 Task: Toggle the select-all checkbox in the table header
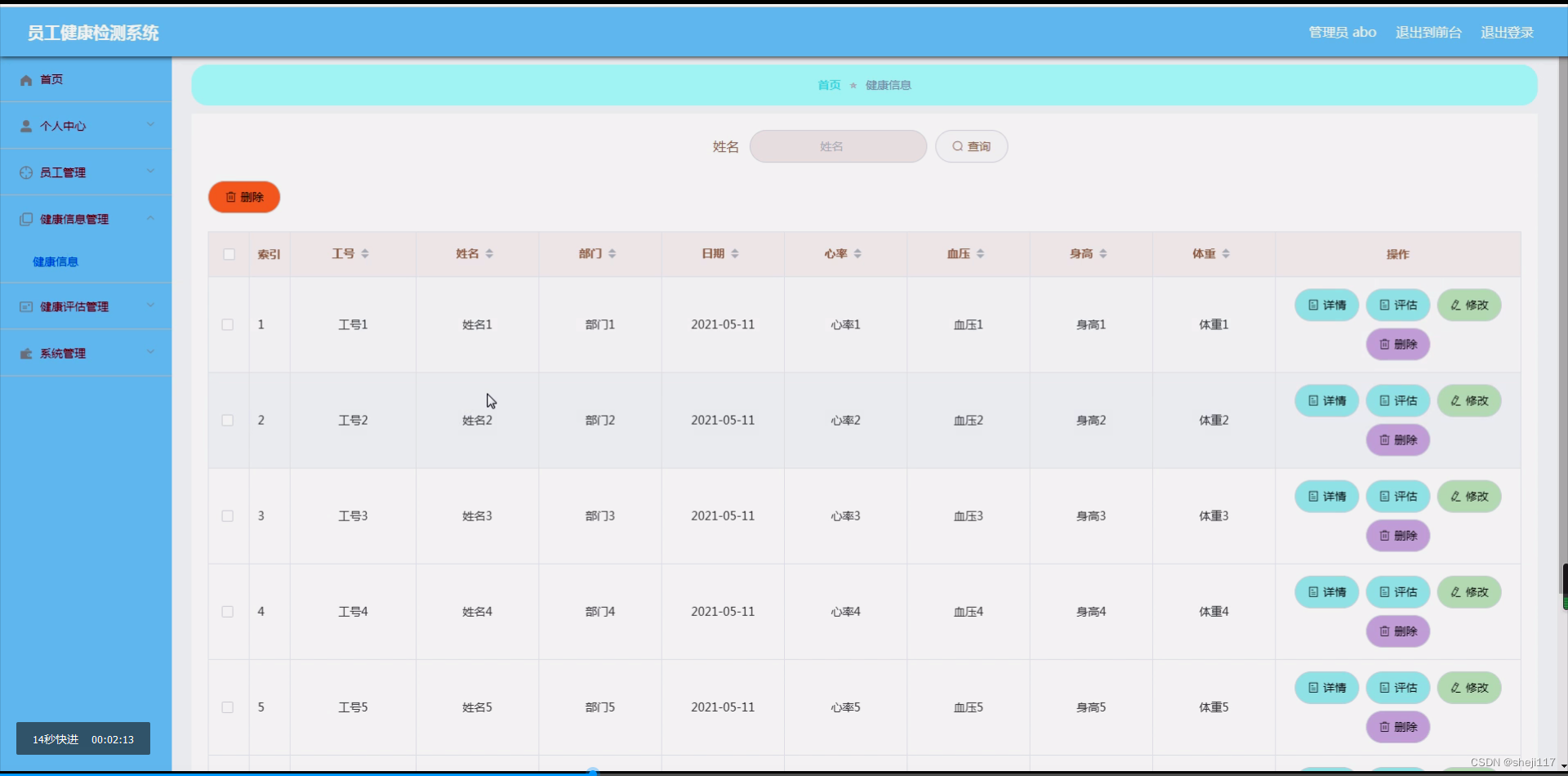[x=229, y=255]
